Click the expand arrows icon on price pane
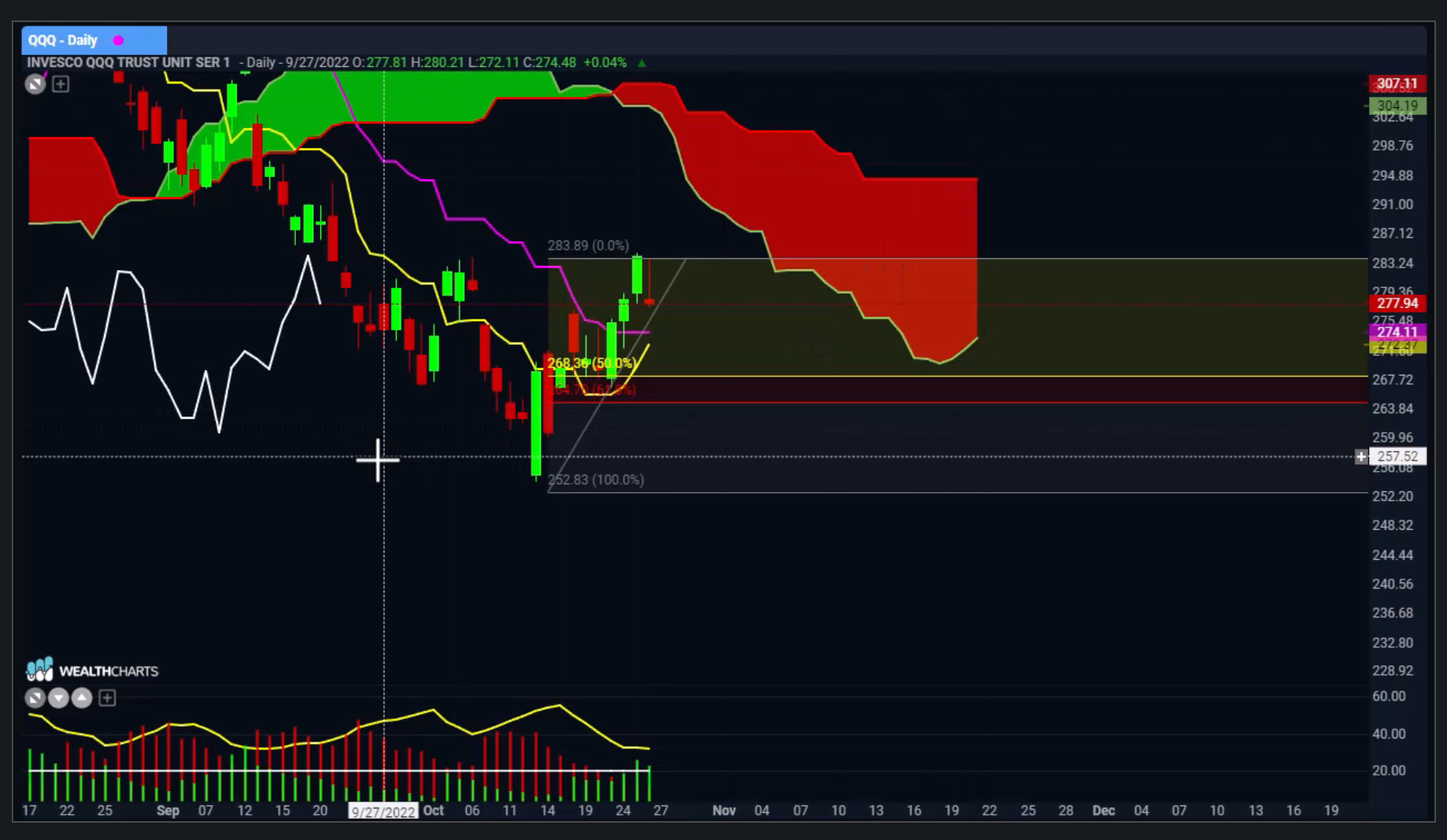This screenshot has height=840, width=1447. [35, 84]
